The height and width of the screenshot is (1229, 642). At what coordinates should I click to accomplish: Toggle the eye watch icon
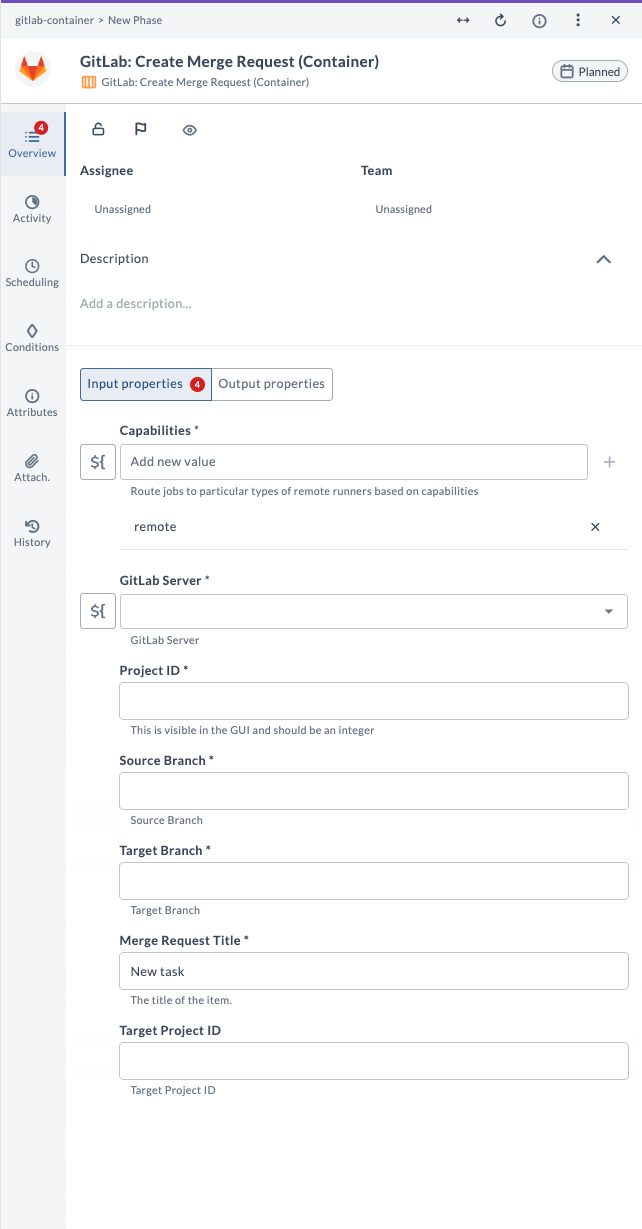[190, 130]
